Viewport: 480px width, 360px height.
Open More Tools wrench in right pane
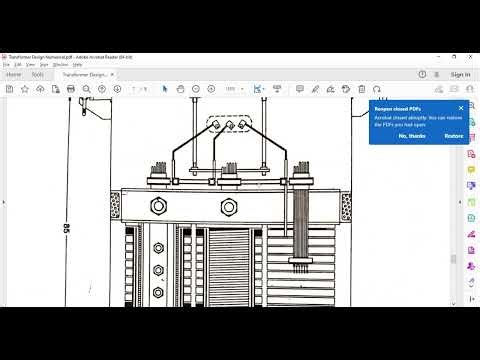(471, 283)
